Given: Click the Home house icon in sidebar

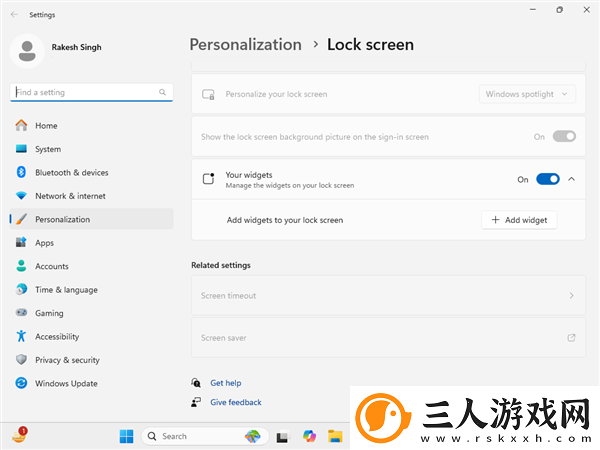Looking at the screenshot, I should (x=21, y=126).
